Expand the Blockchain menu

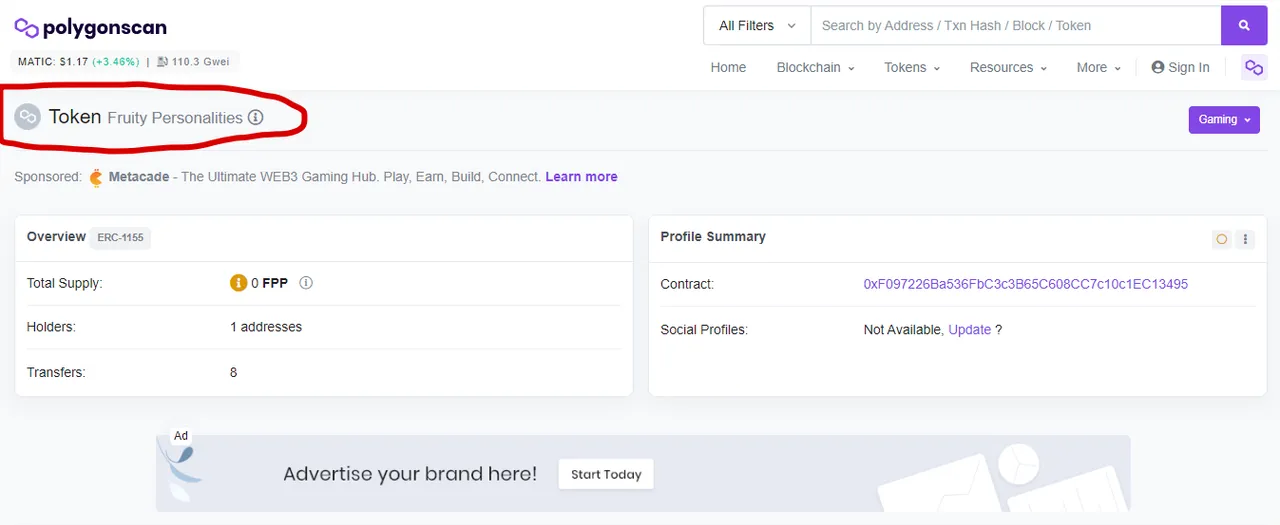[x=815, y=67]
